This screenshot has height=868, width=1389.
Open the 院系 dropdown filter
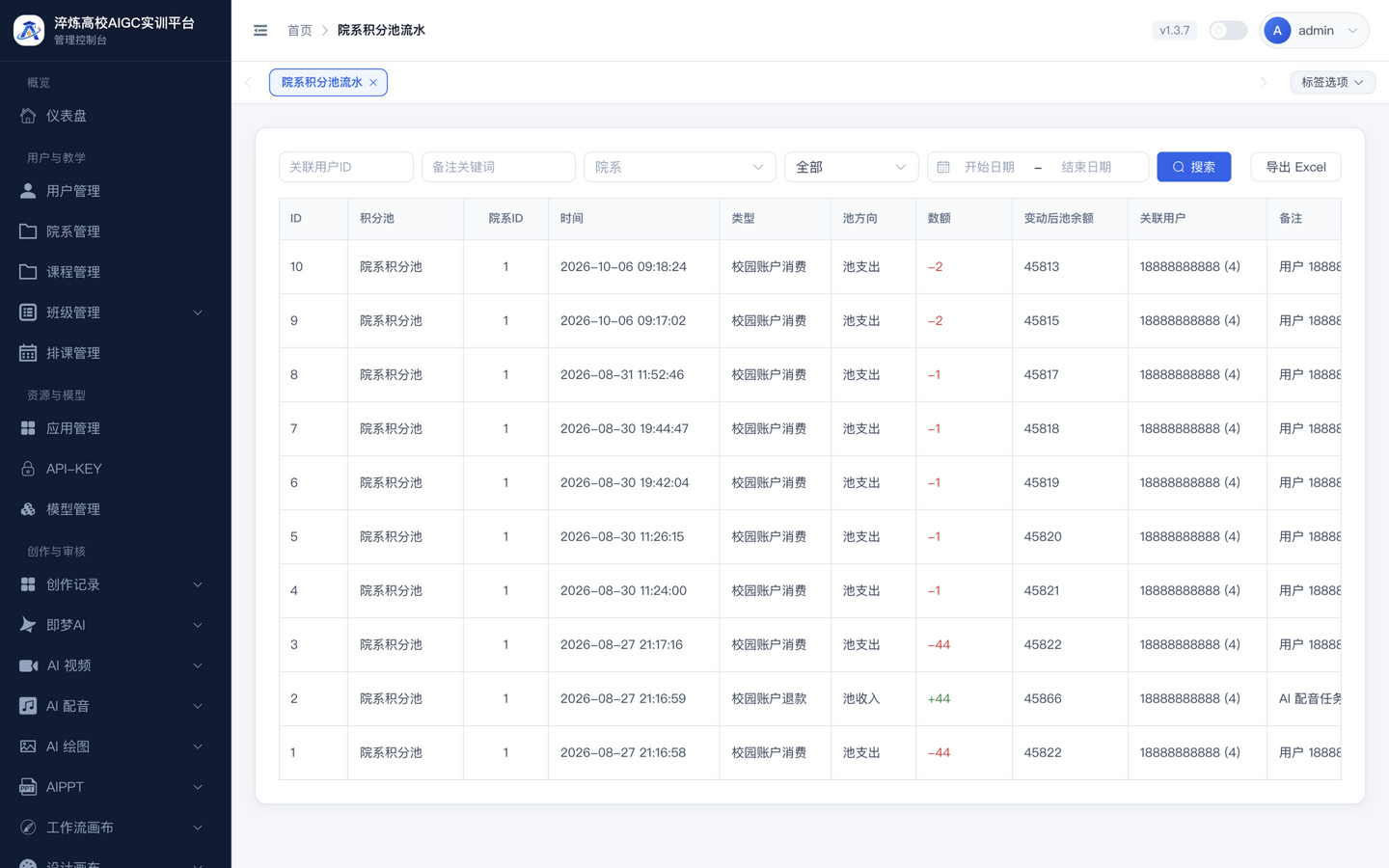click(x=679, y=167)
